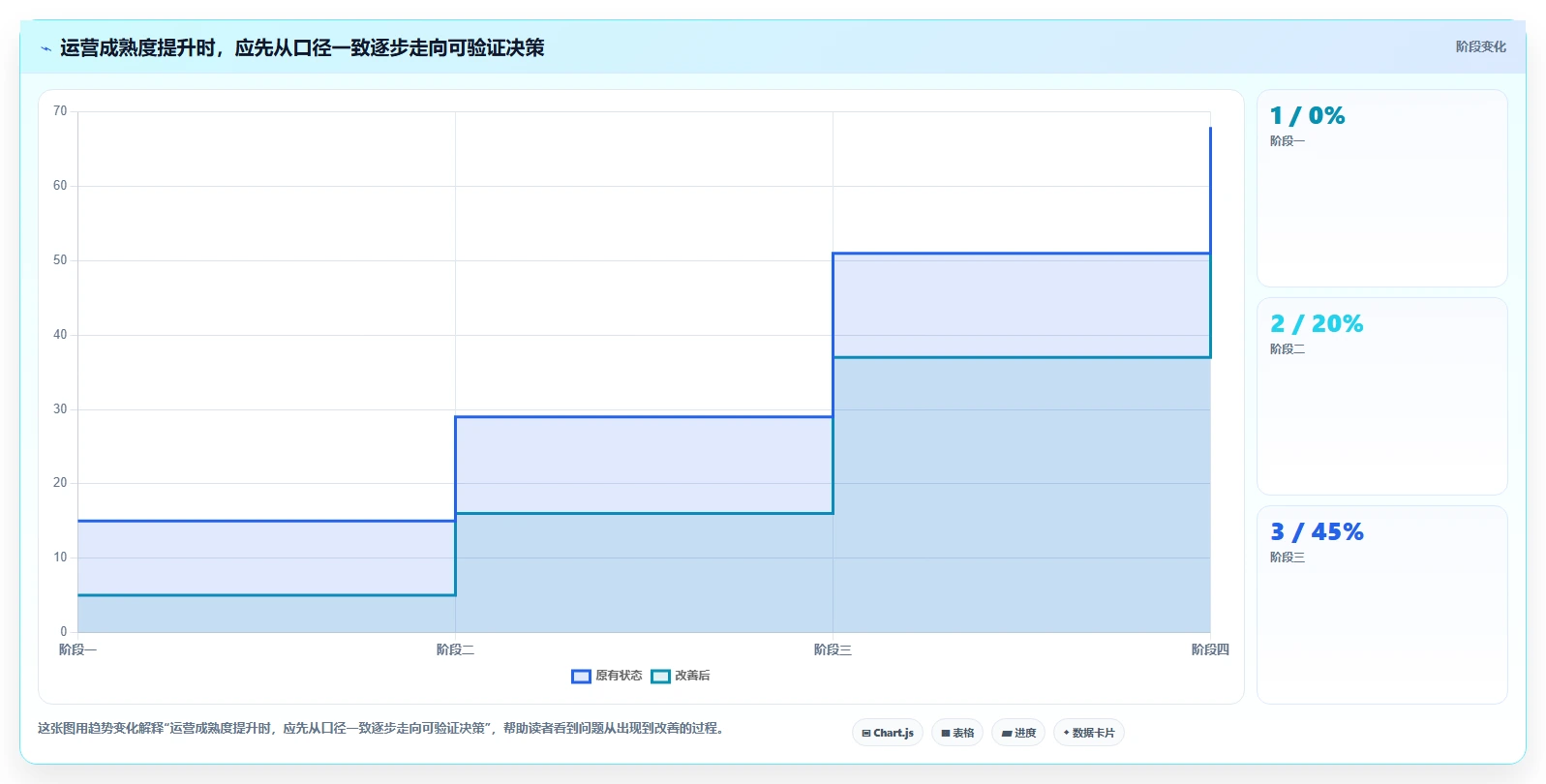The width and height of the screenshot is (1546, 784).
Task: Click the trend icon beside the header title
Action: [45, 48]
